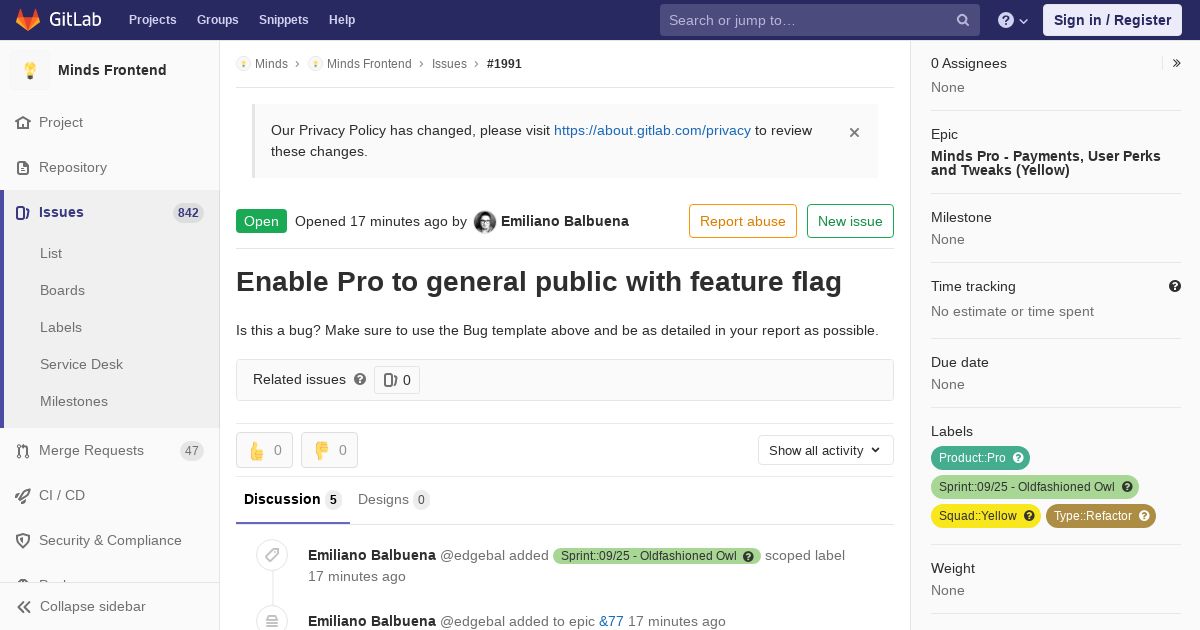Screen dimensions: 1200x630
Task: Click the Squad::Yellow label
Action: pyautogui.click(x=977, y=516)
